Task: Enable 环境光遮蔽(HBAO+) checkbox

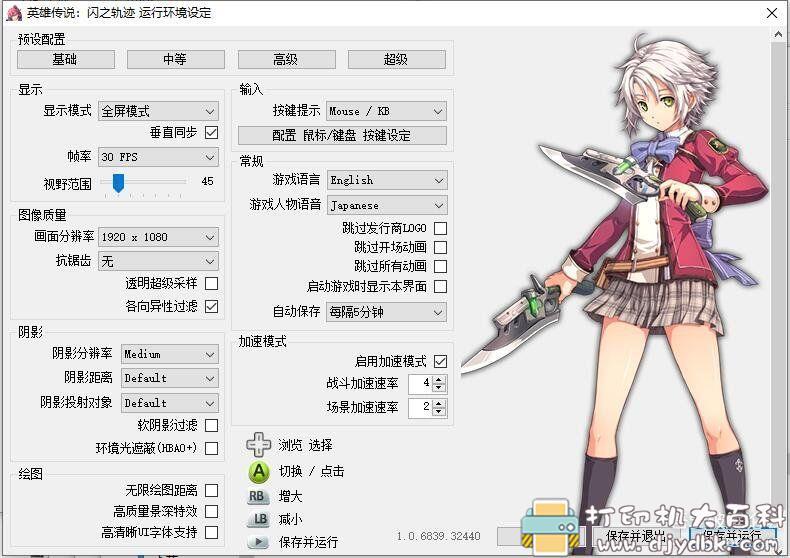Action: (x=212, y=448)
